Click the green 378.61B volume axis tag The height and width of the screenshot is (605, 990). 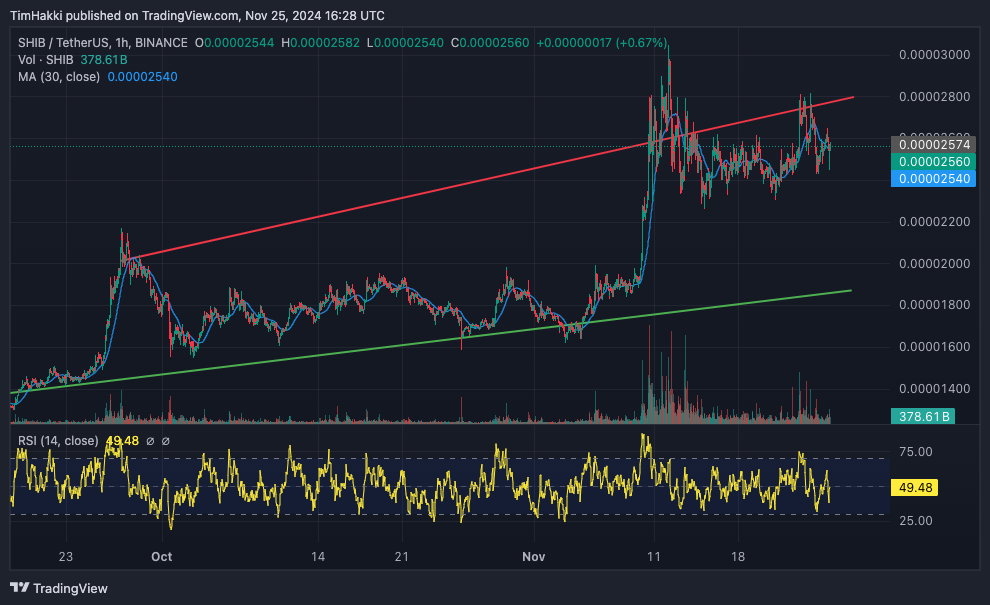click(x=923, y=416)
